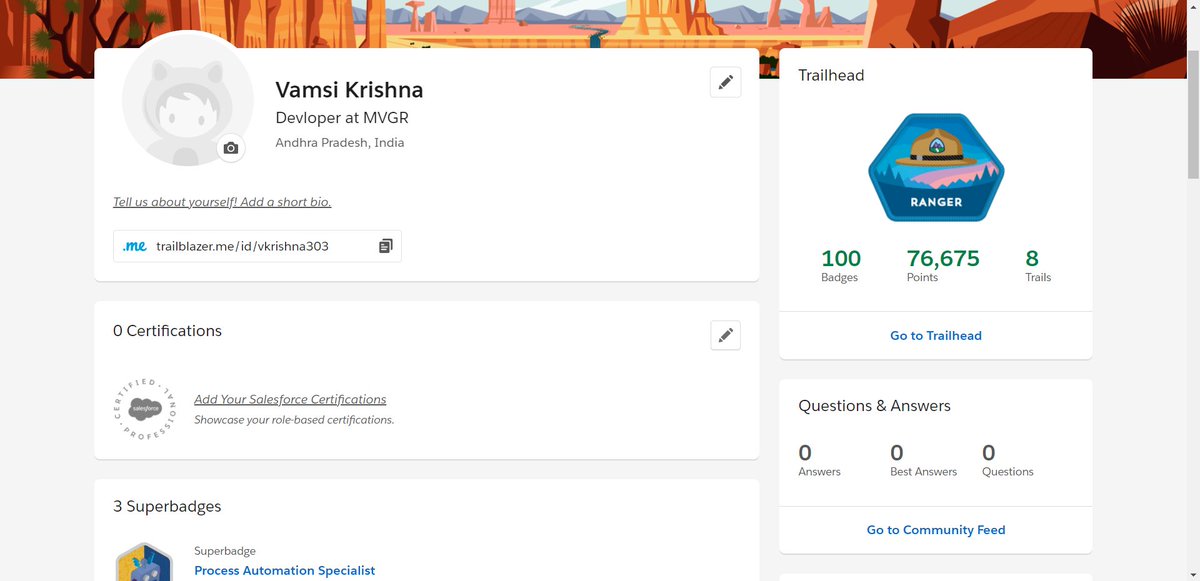Click 'Questions & Answers' heading
Viewport: 1200px width, 581px height.
click(x=874, y=406)
